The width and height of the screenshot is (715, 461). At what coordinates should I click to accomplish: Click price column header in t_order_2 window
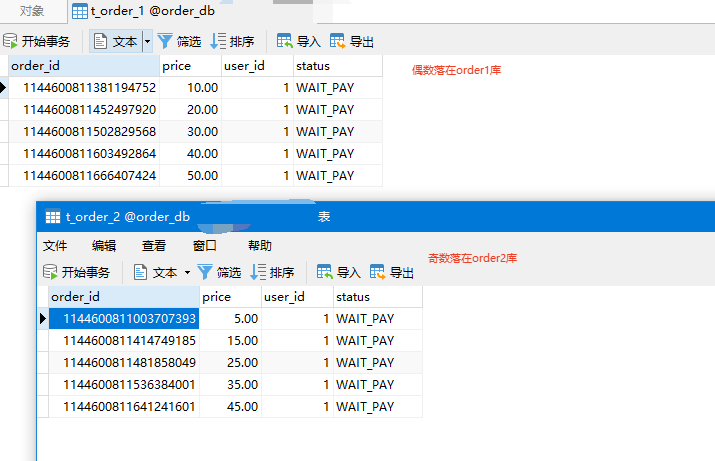tap(231, 297)
